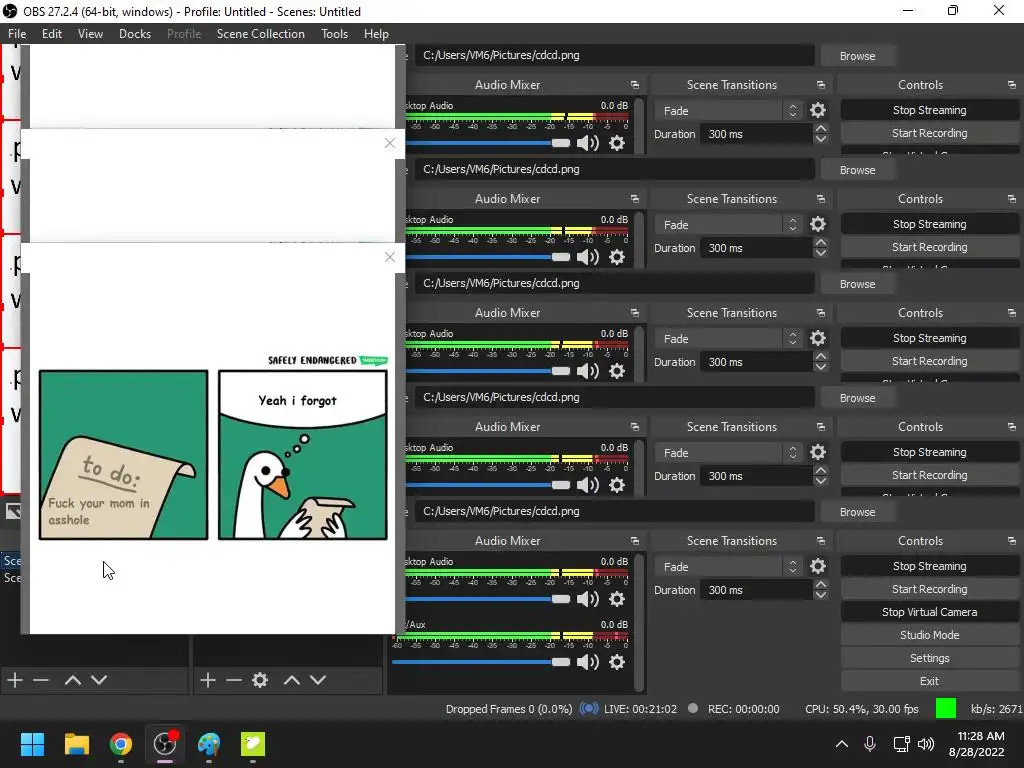This screenshot has height=768, width=1024.
Task: Open Mic/Aux gear settings icon
Action: 616,662
